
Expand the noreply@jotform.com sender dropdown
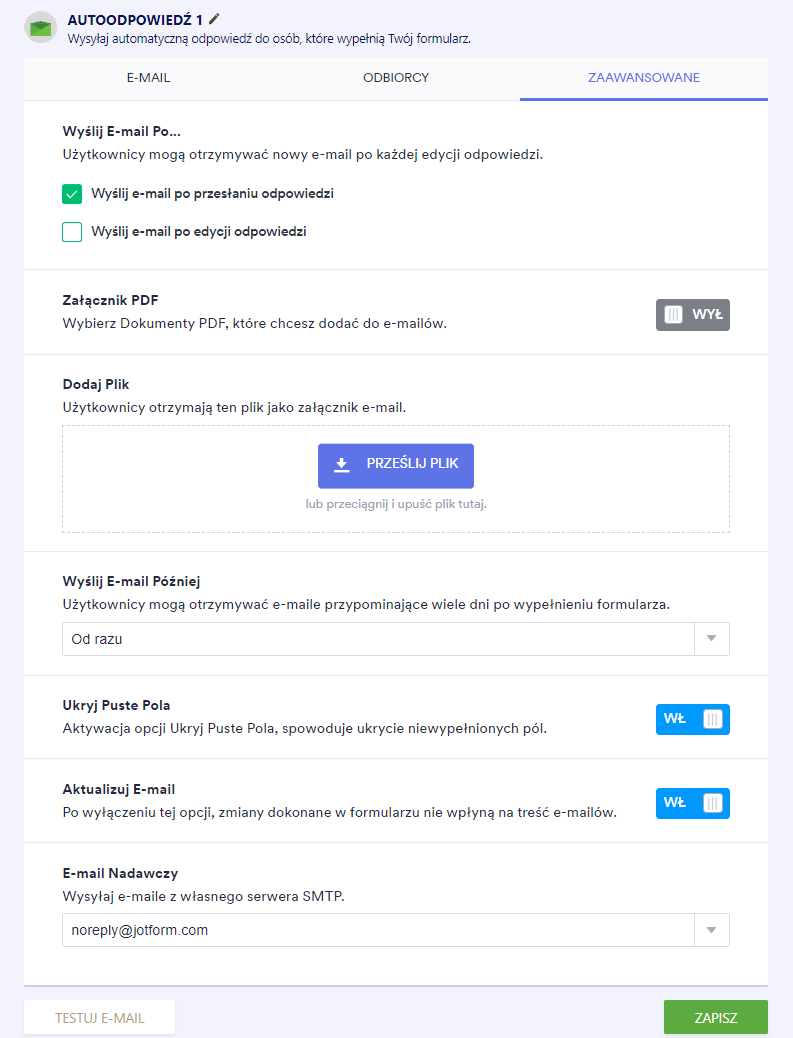tap(378, 930)
